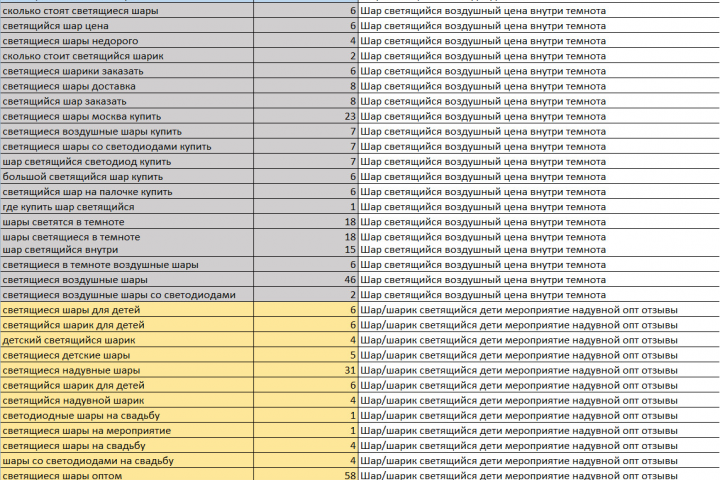Image resolution: width=720 pixels, height=480 pixels.
Task: Click 'светящиеся шары доставка' cell
Action: pos(127,86)
